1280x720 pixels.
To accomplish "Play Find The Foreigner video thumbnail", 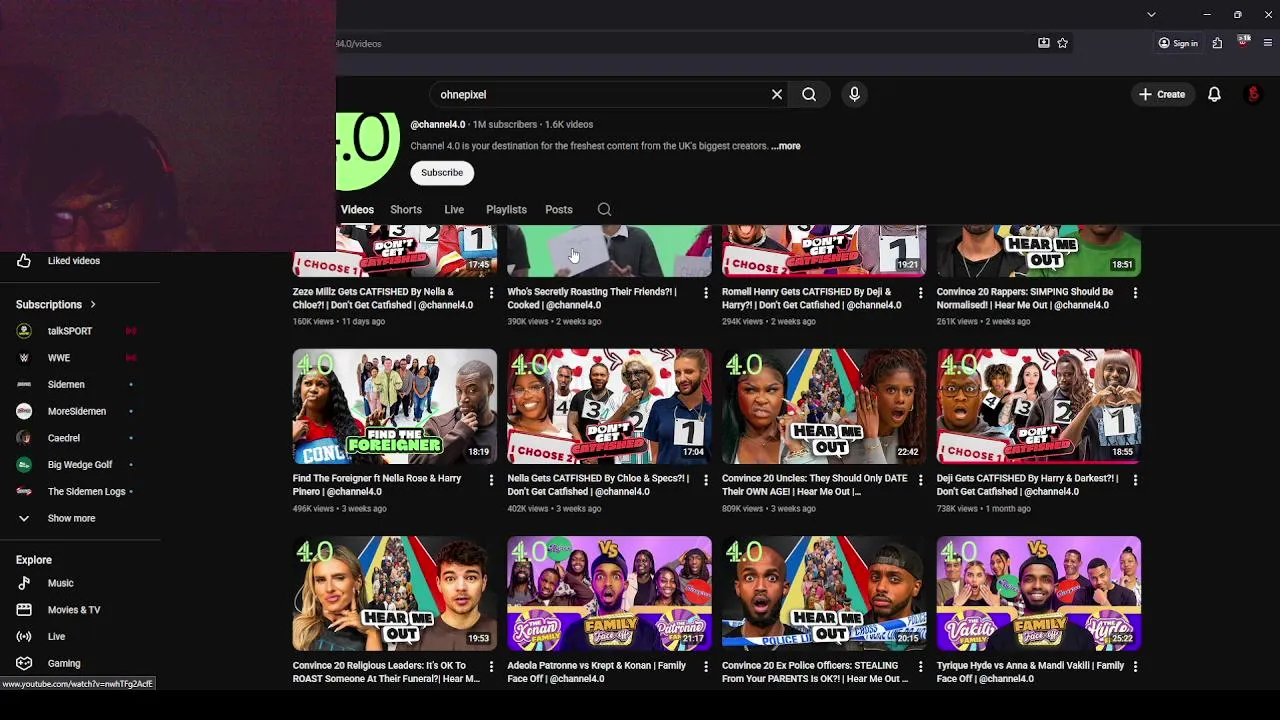I will (394, 406).
